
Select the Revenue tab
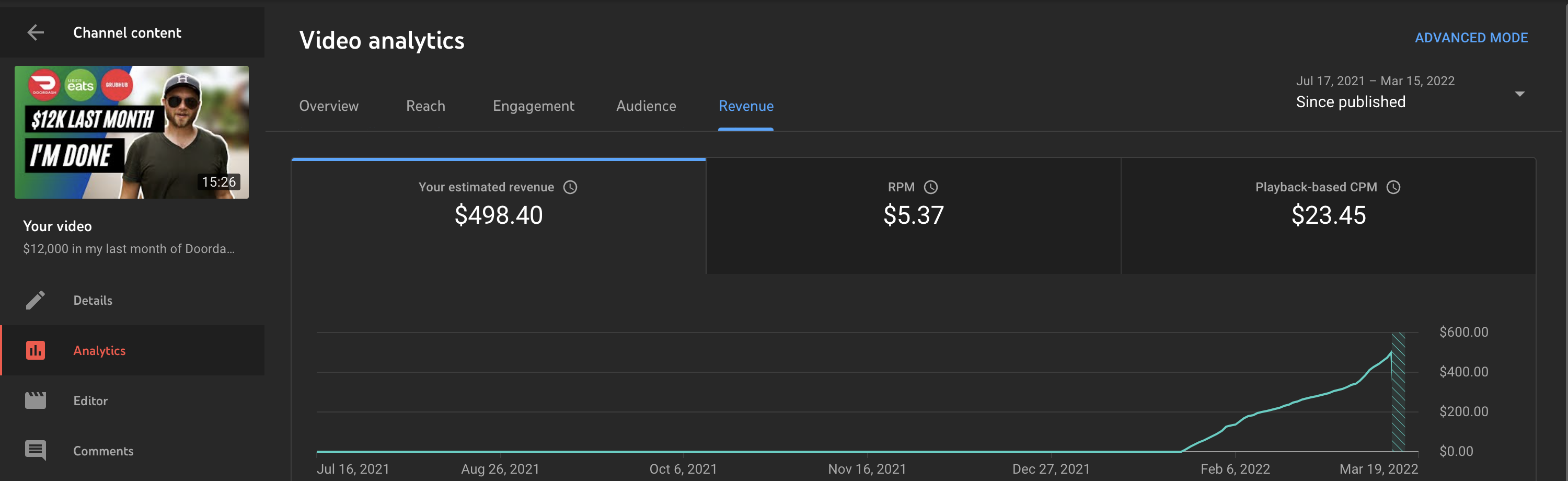(746, 106)
